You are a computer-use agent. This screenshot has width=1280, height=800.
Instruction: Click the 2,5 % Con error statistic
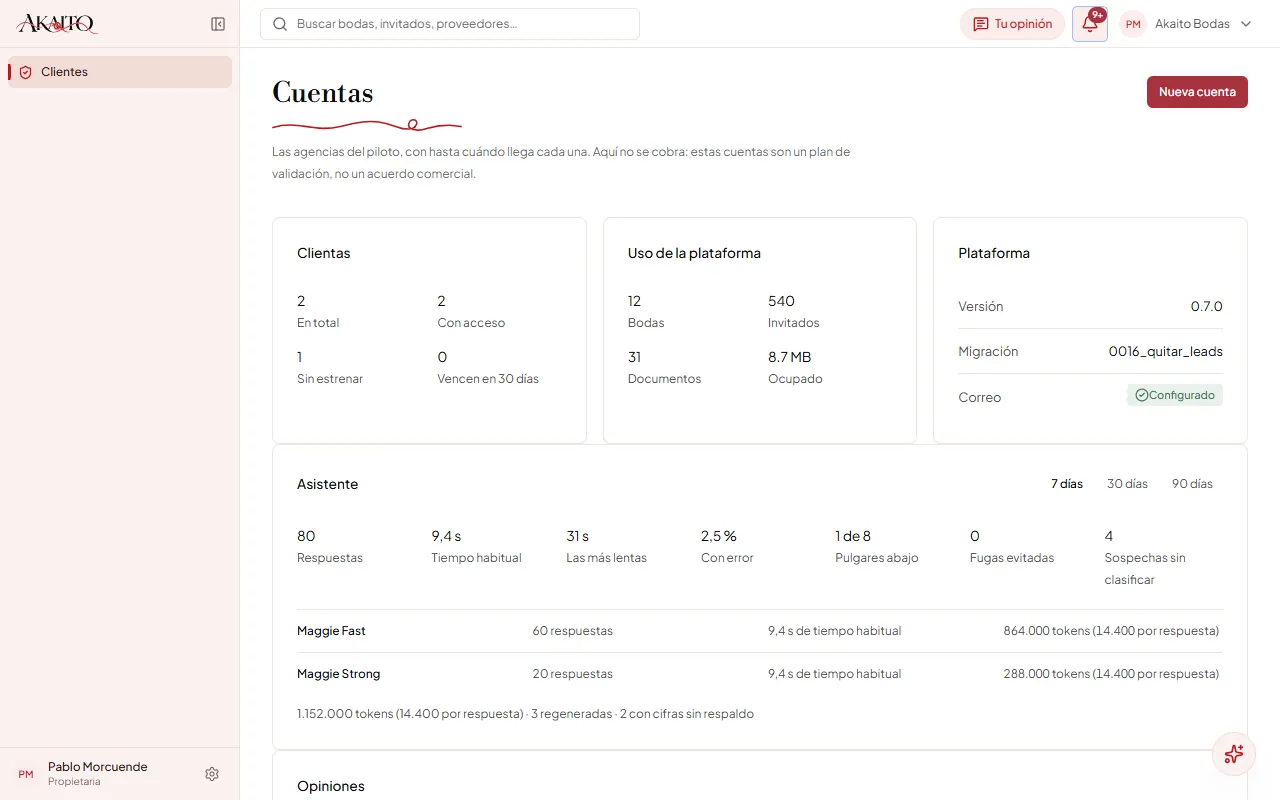pos(727,546)
